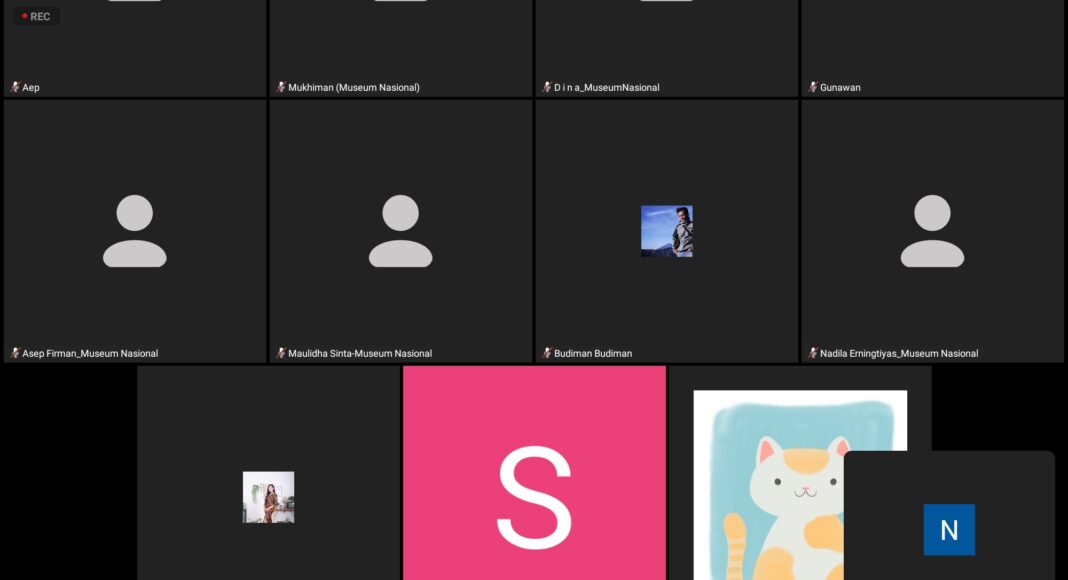Click the name D i n a_MuseumNasional
The image size is (1068, 580).
(606, 88)
